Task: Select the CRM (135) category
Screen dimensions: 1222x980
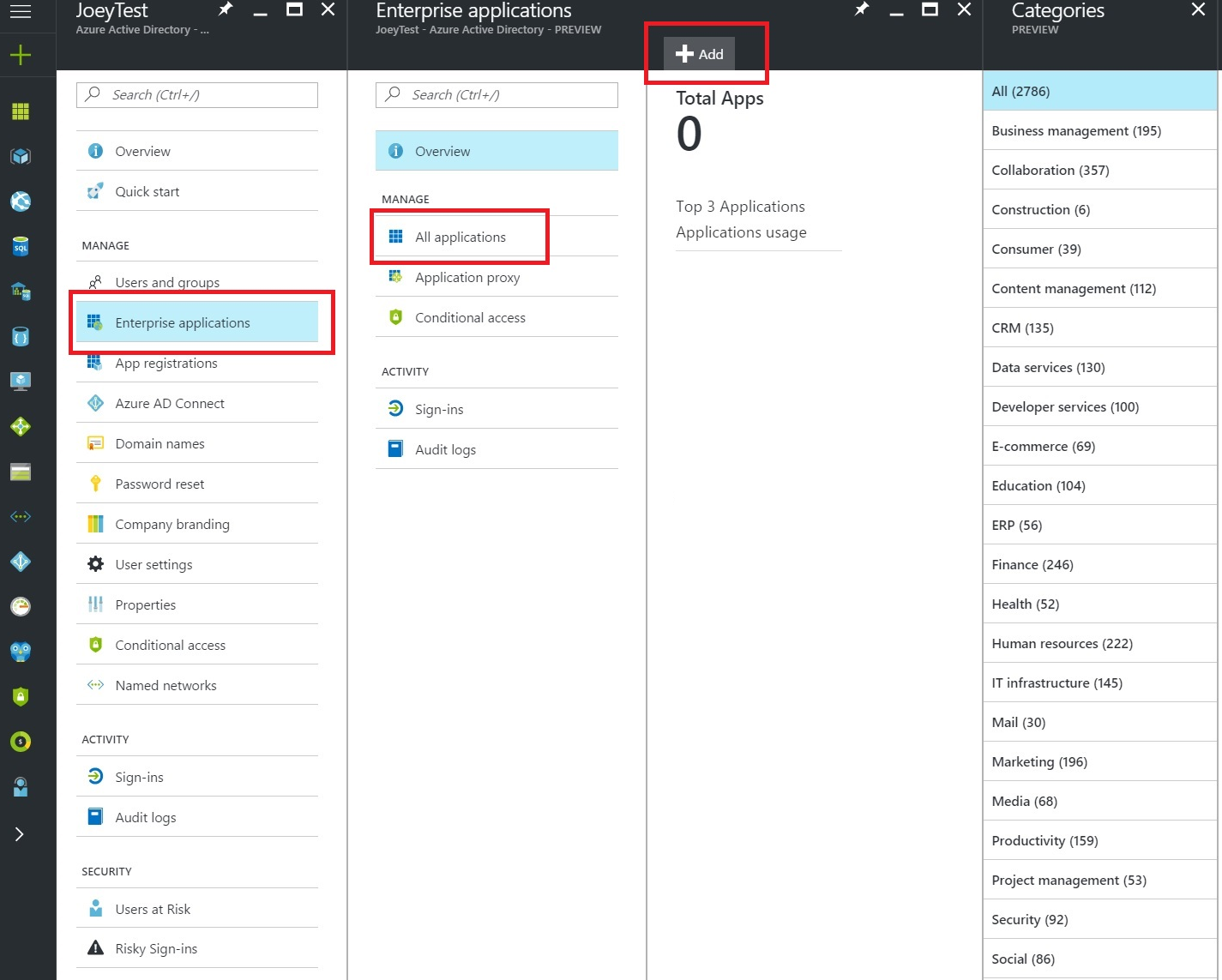Action: point(1099,328)
